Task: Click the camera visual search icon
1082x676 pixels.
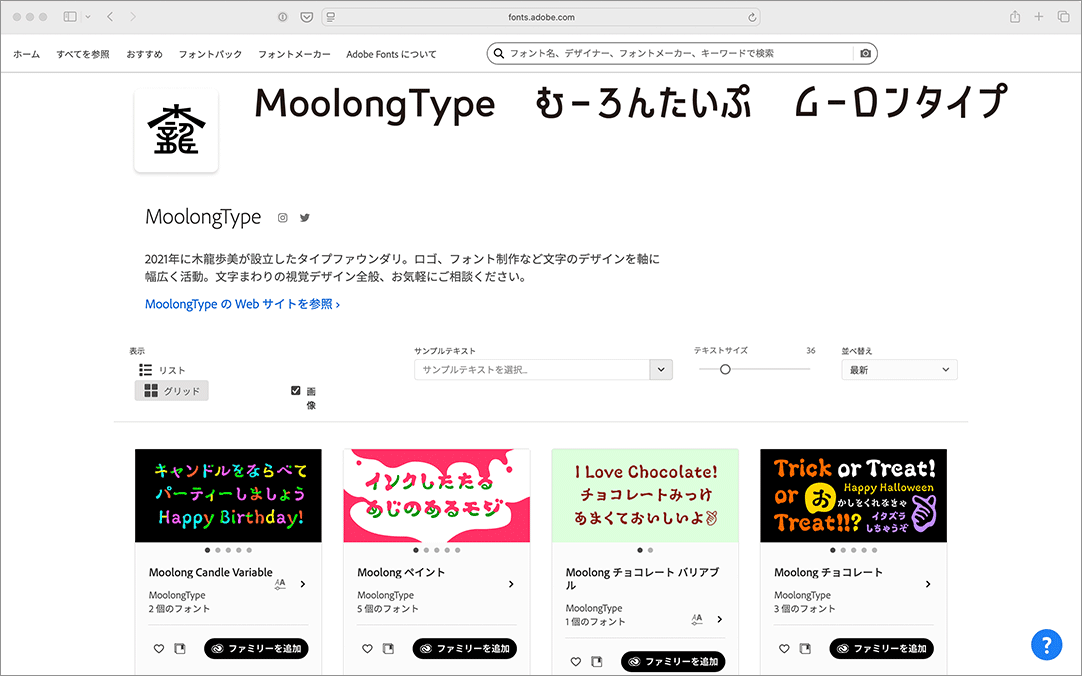Action: pyautogui.click(x=865, y=53)
